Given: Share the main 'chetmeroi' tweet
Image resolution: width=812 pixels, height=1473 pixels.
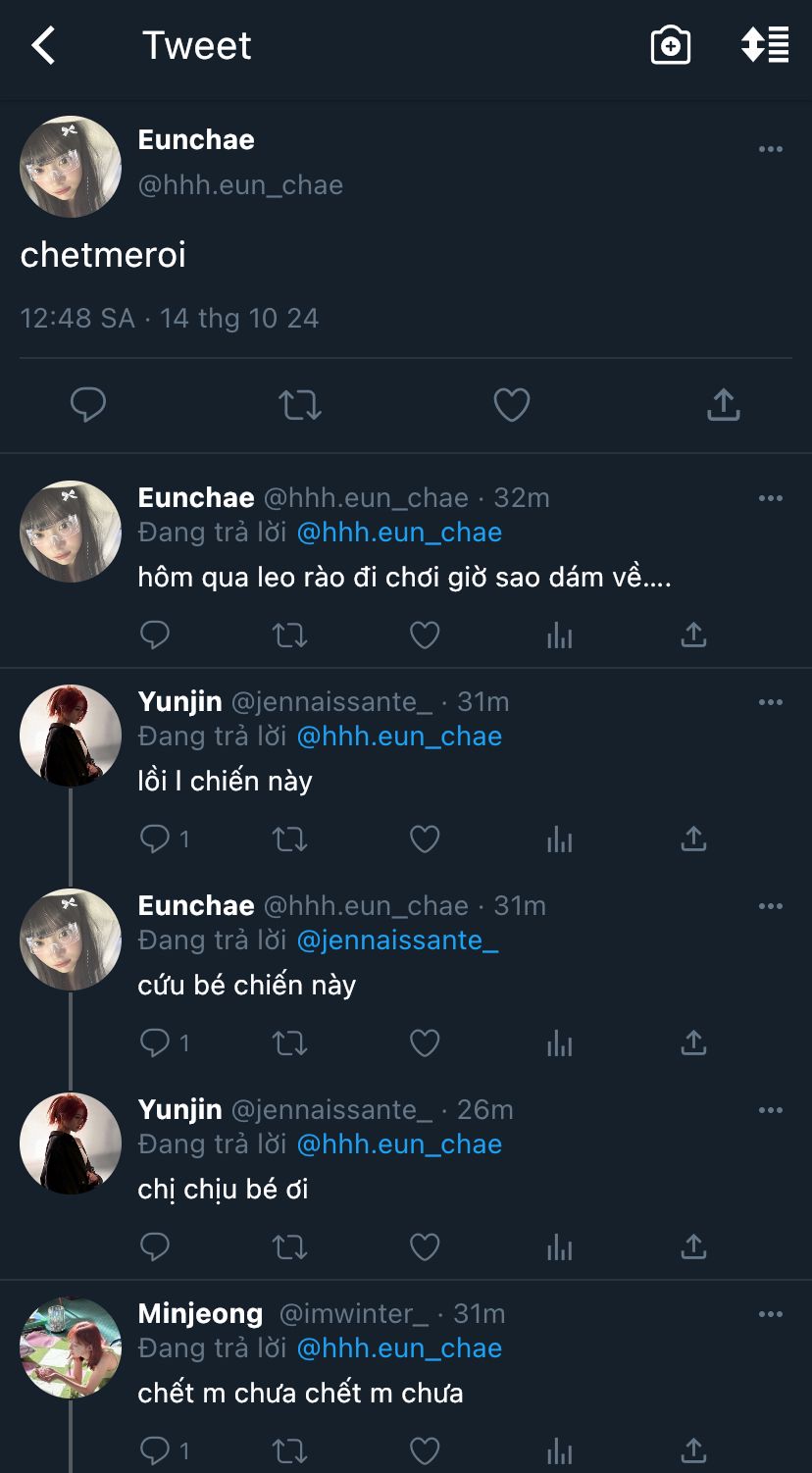Looking at the screenshot, I should [x=723, y=404].
